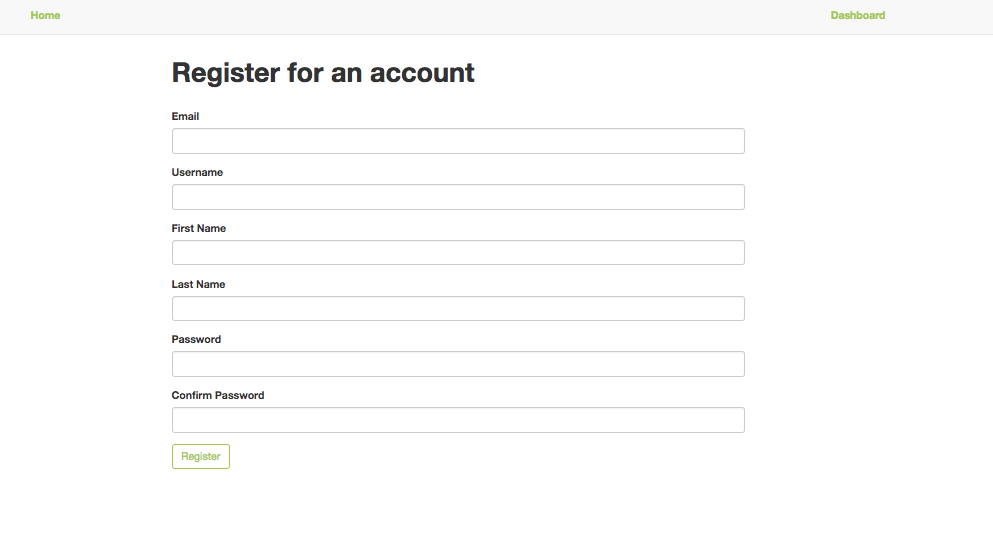Viewport: 993px width, 556px height.
Task: Click the First Name label text
Action: pos(199,229)
